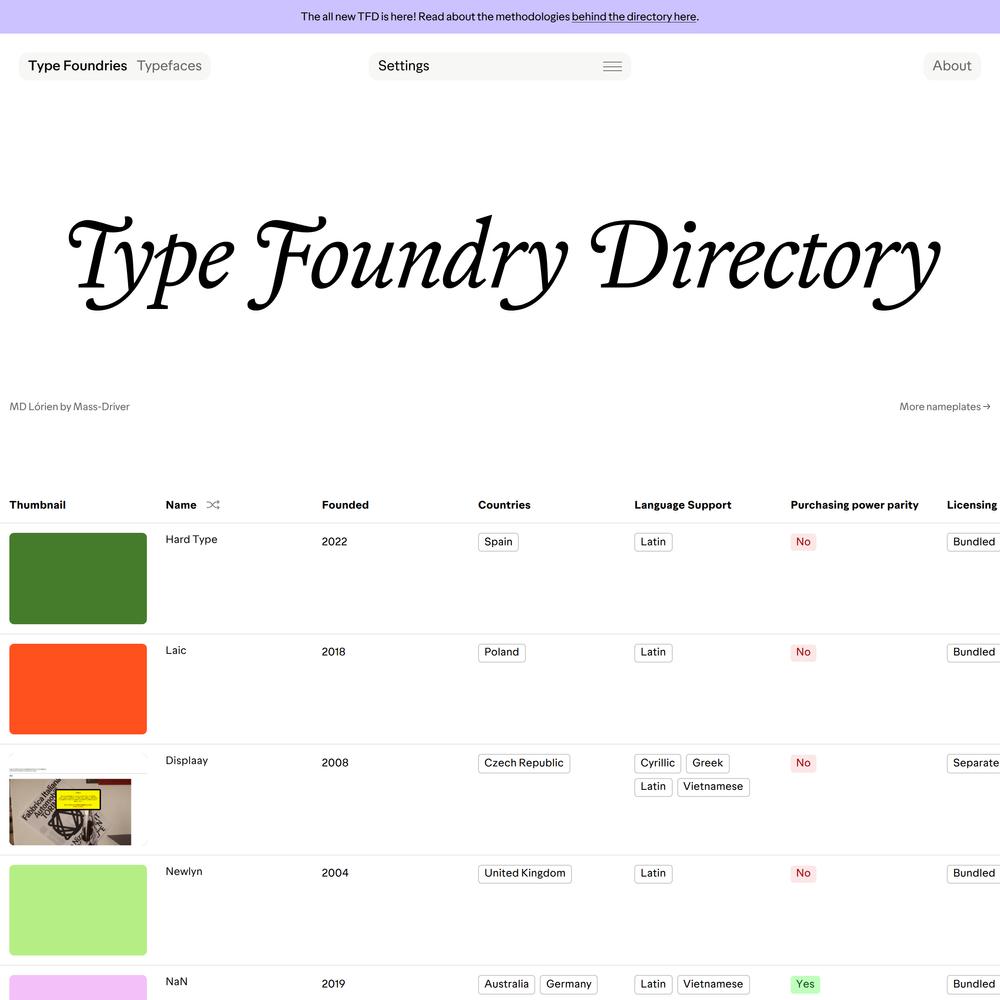This screenshot has width=1000, height=1000.
Task: Click the Licensing column header
Action: pyautogui.click(x=972, y=505)
